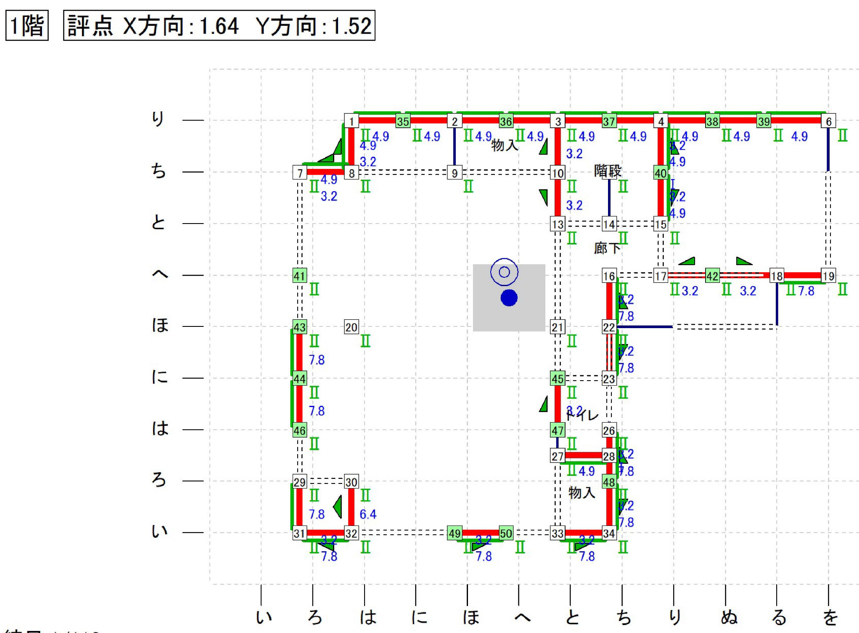Select green wall node 41 on left wall

[299, 275]
